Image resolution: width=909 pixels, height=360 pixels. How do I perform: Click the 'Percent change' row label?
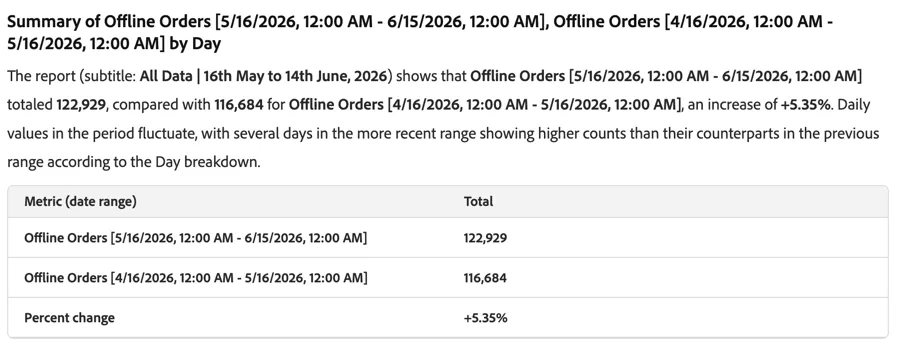coord(70,318)
